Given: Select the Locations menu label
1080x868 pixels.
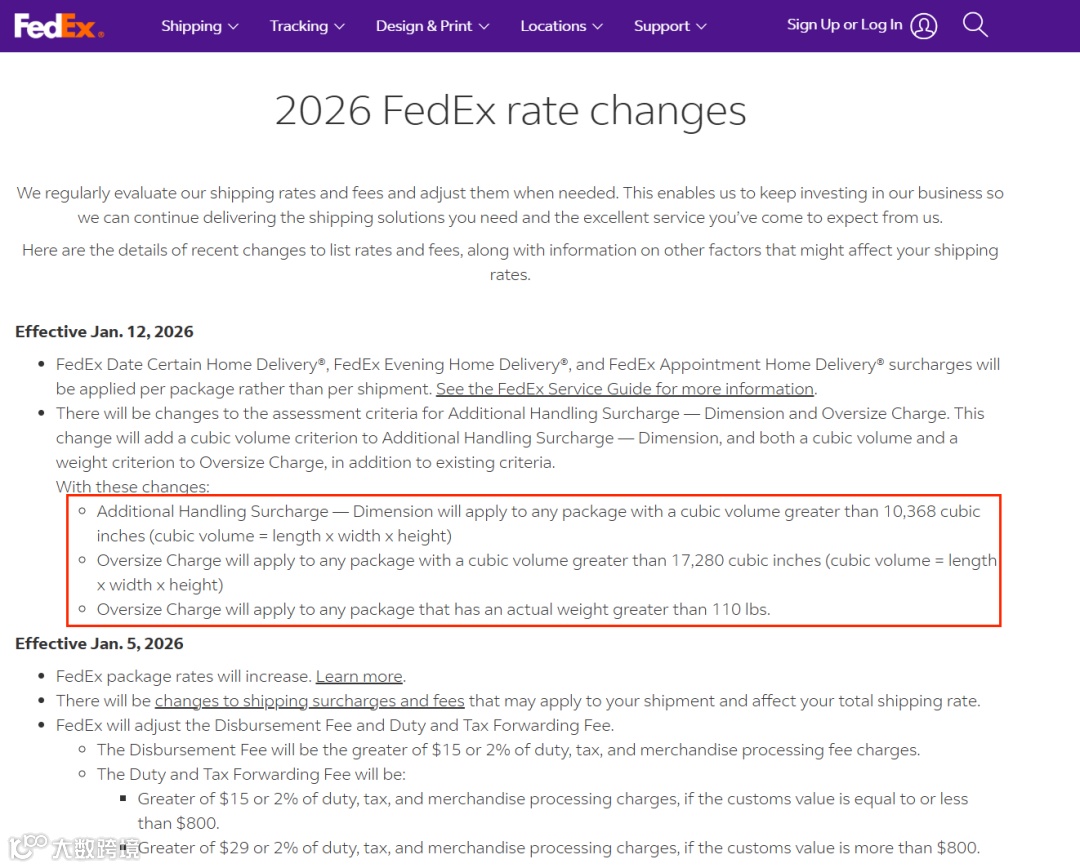Looking at the screenshot, I should [553, 26].
